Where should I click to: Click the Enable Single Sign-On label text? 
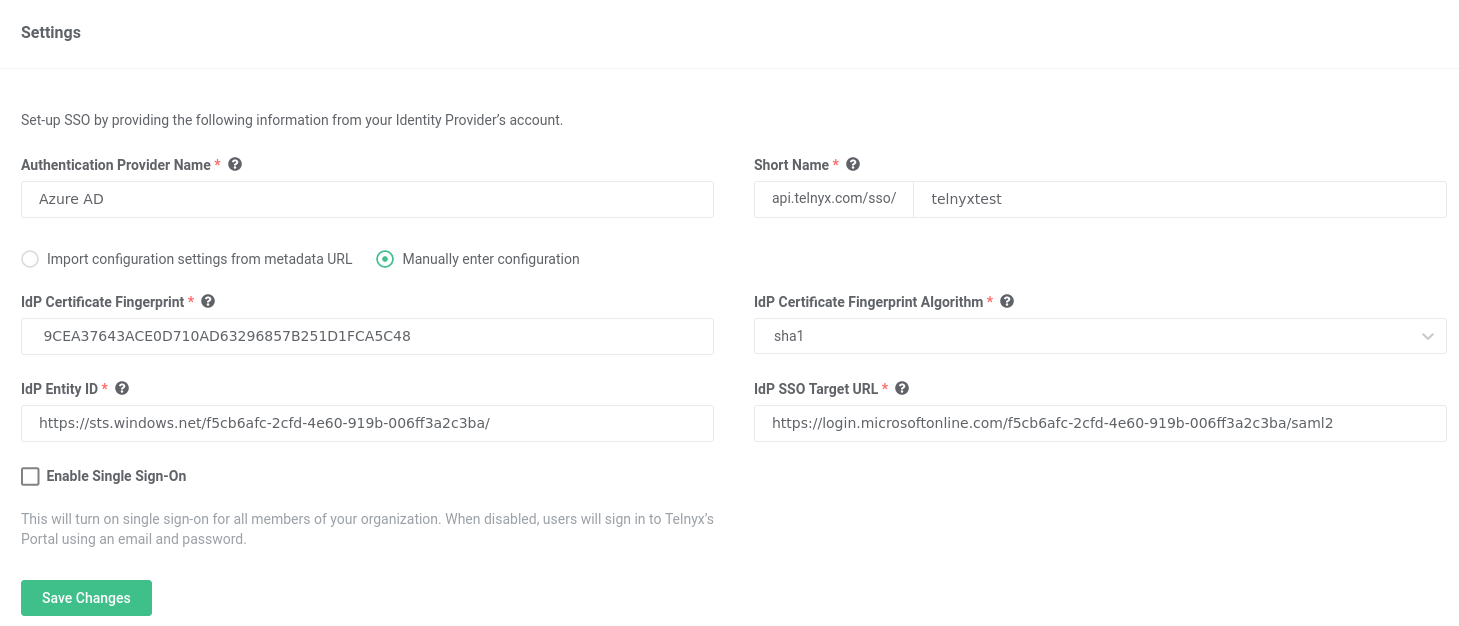coord(116,476)
